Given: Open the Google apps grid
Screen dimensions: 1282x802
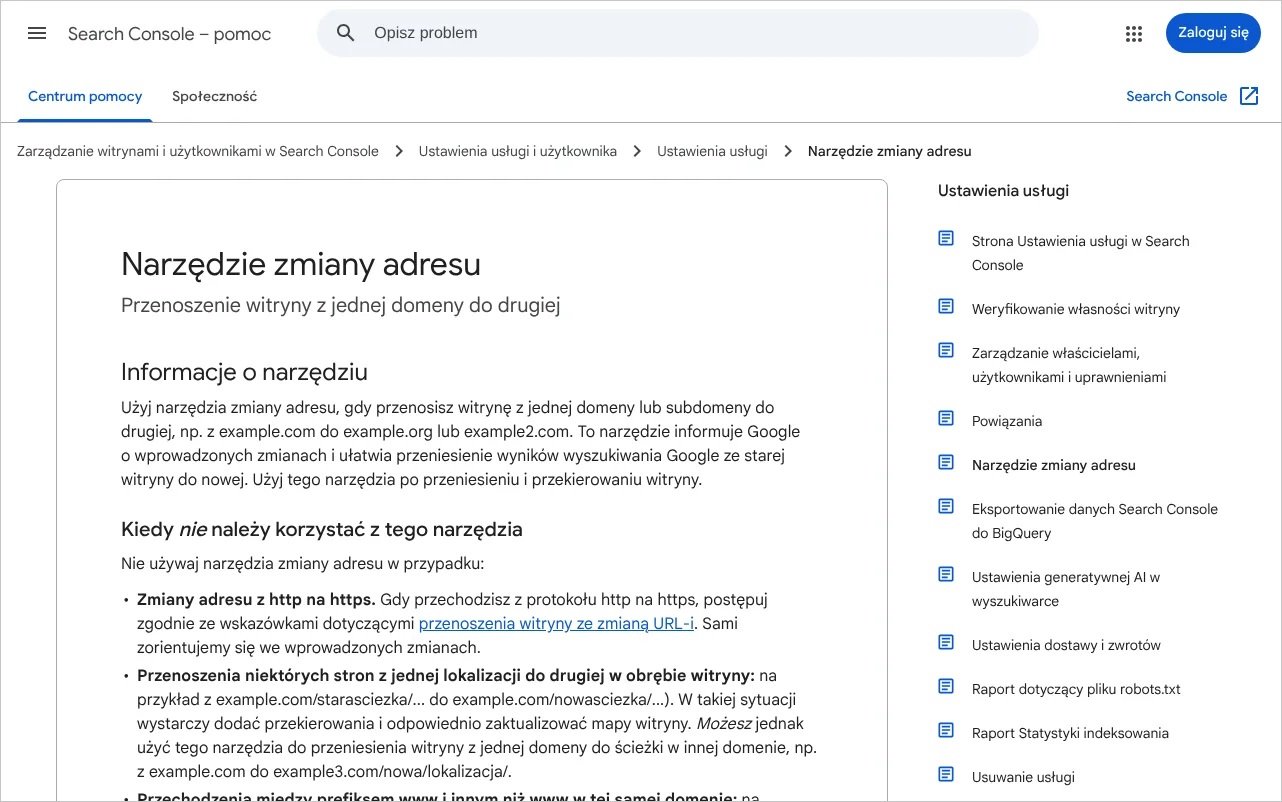Looking at the screenshot, I should [1133, 34].
